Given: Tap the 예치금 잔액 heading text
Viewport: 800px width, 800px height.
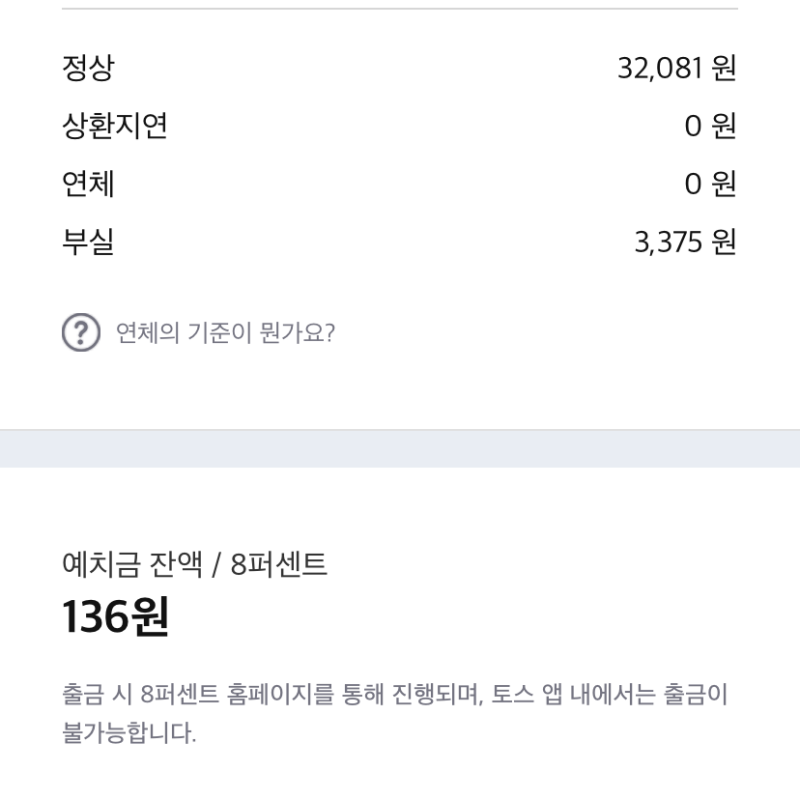Looking at the screenshot, I should [x=132, y=564].
